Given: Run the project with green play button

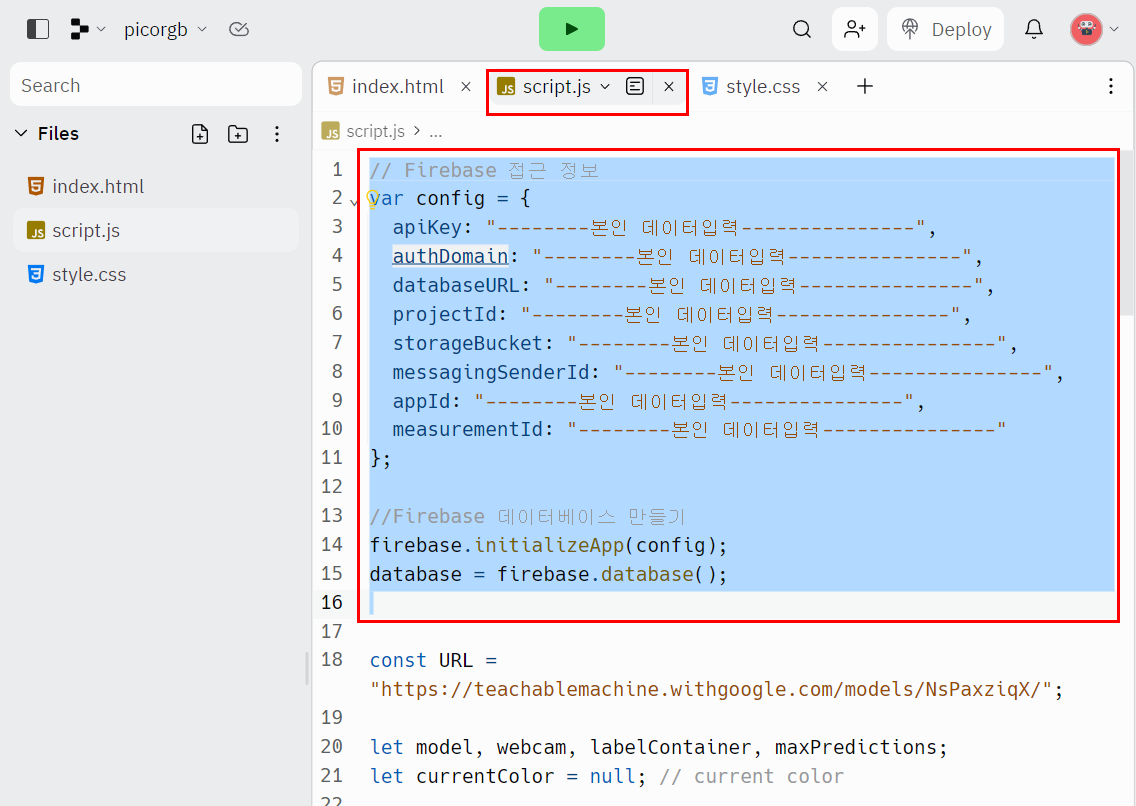Looking at the screenshot, I should 572,29.
